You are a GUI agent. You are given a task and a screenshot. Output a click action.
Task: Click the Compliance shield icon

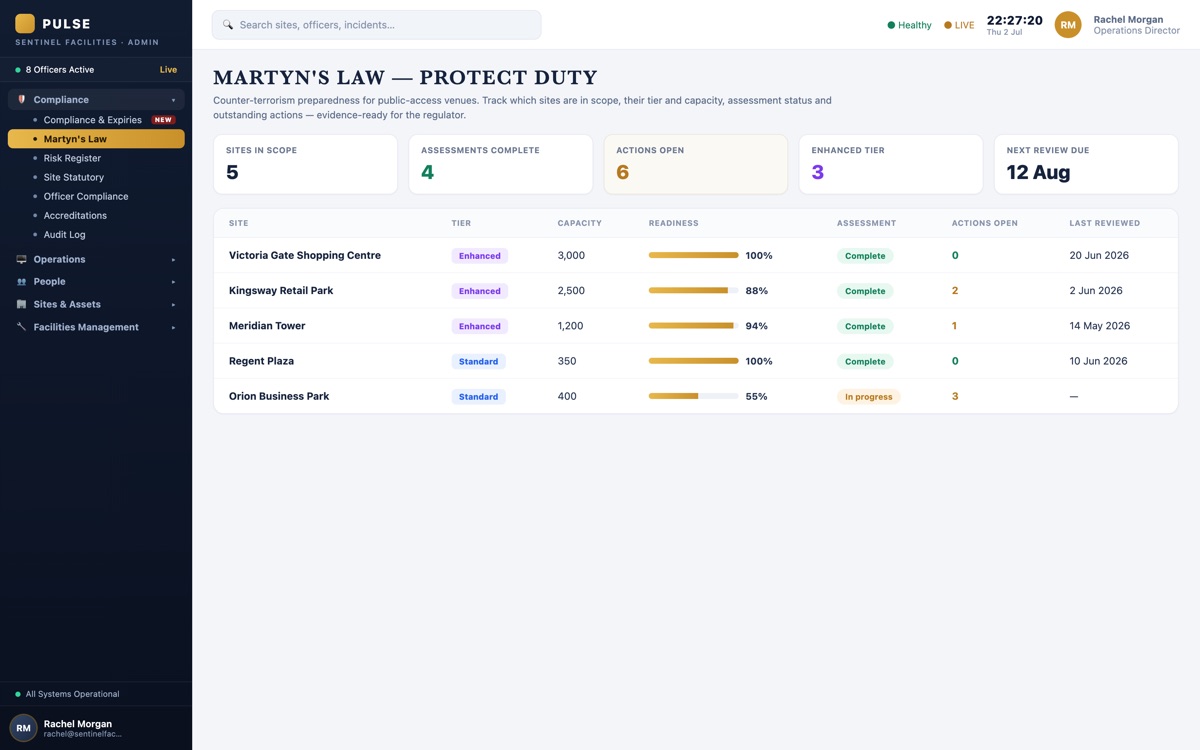(x=22, y=100)
